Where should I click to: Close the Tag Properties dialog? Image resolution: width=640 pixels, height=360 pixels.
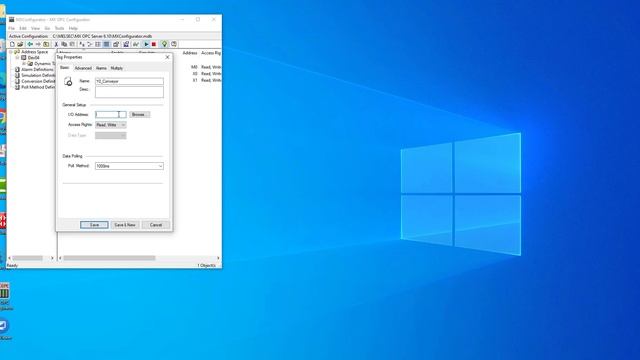coord(167,57)
